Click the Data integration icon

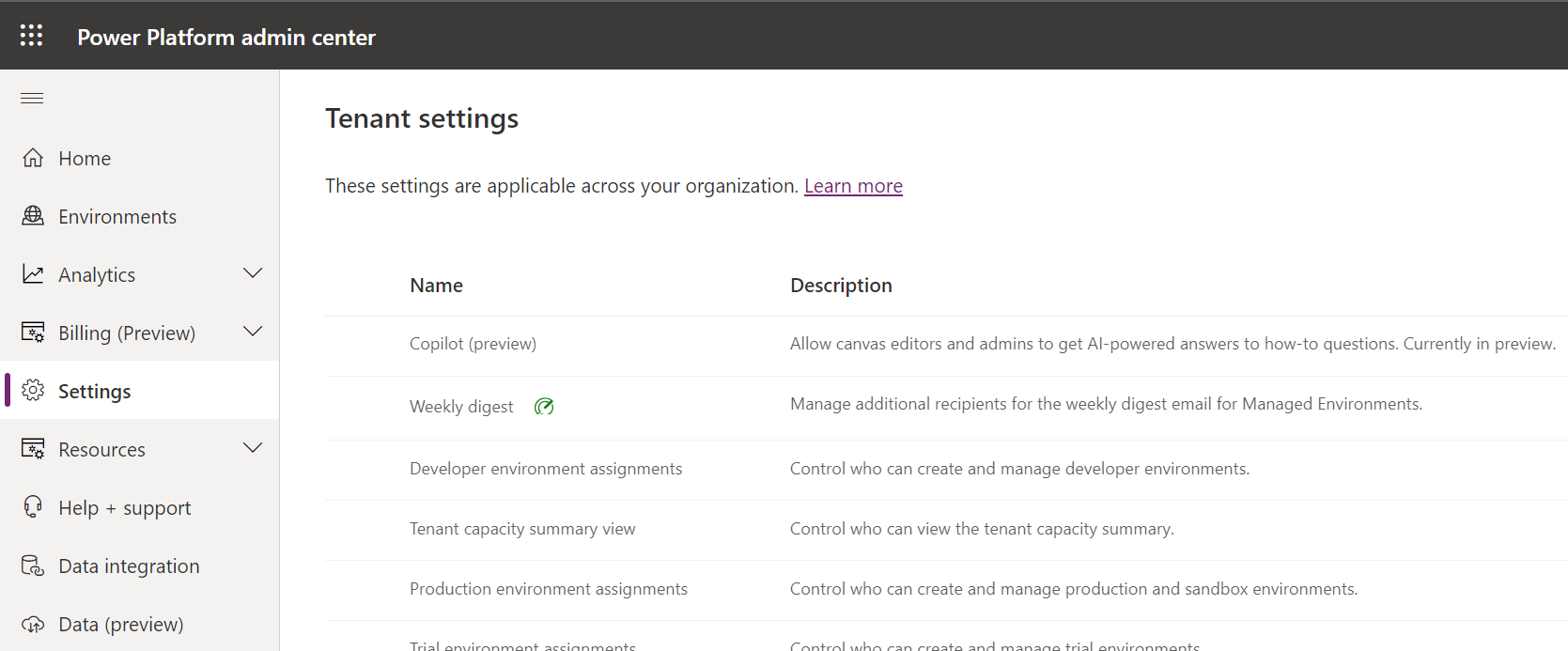pos(33,566)
